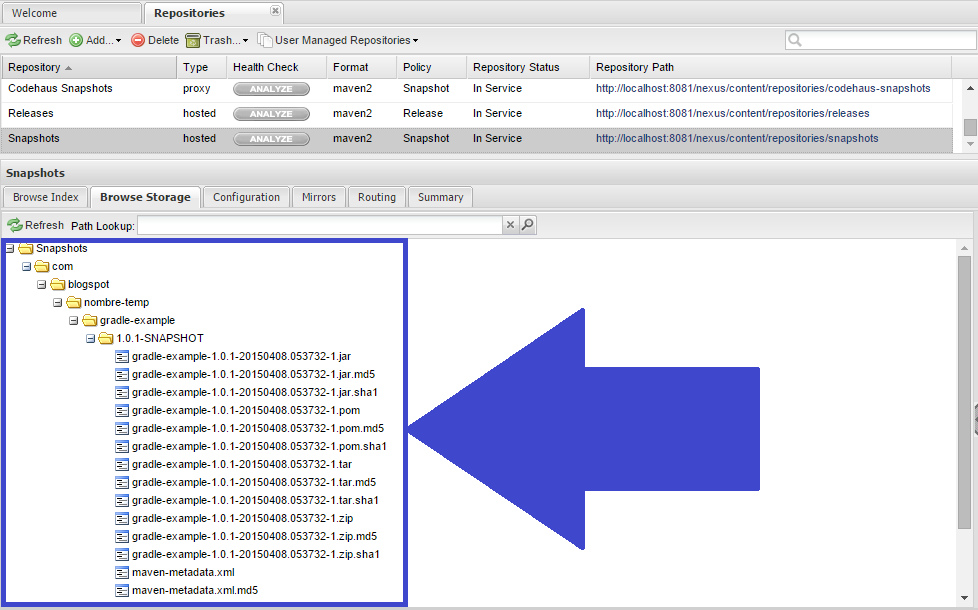
Task: Analyze Releases repository health check
Action: tap(271, 114)
